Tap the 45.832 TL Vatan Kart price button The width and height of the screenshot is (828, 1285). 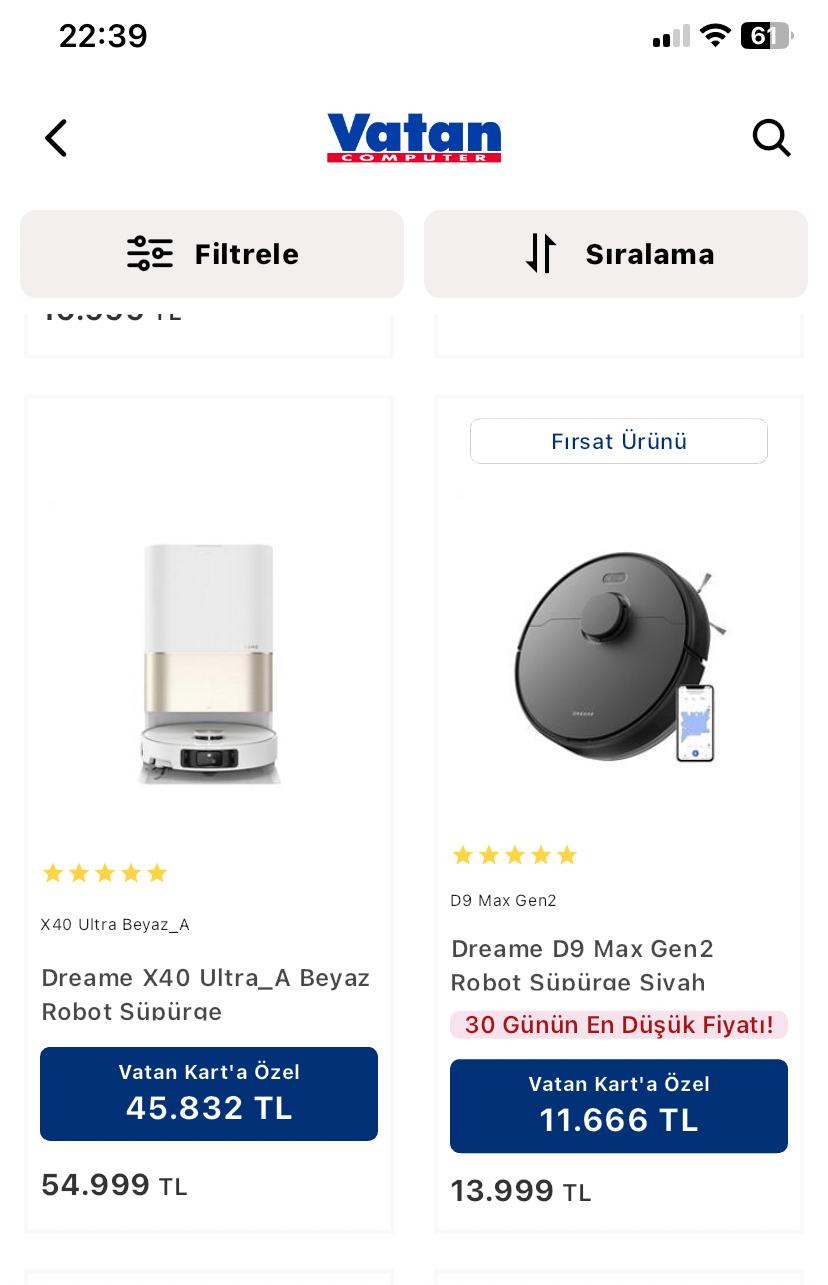point(209,1094)
